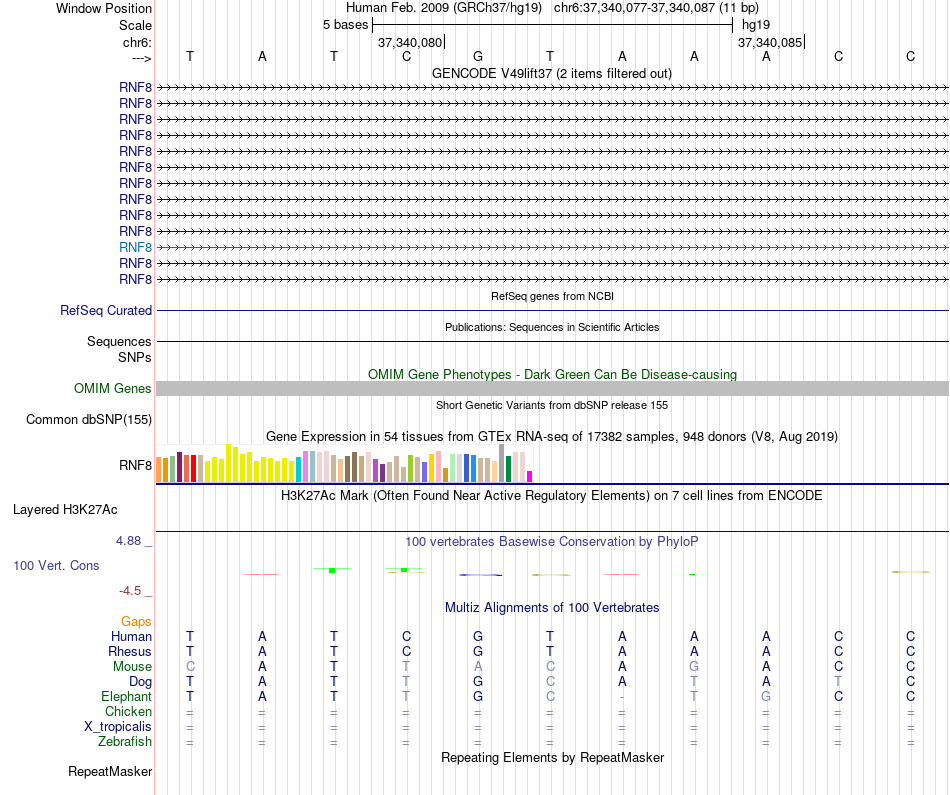This screenshot has height=795, width=950.
Task: Click the 5 bases scale bar label
Action: [345, 25]
